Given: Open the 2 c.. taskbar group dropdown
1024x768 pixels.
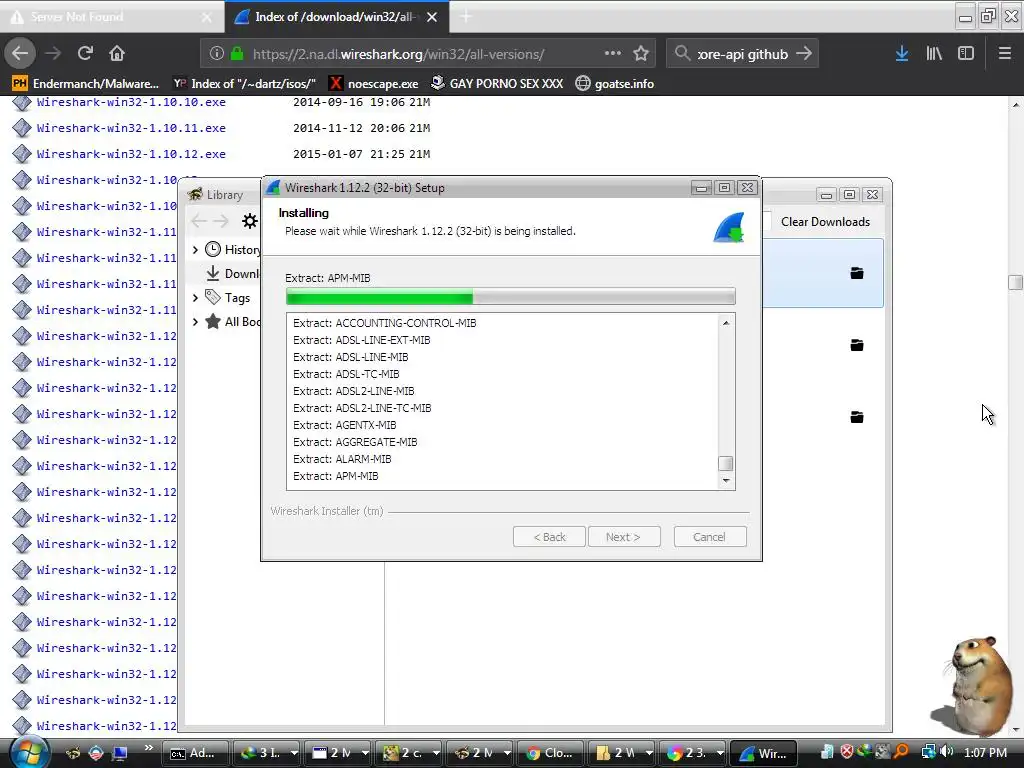Looking at the screenshot, I should coord(435,753).
